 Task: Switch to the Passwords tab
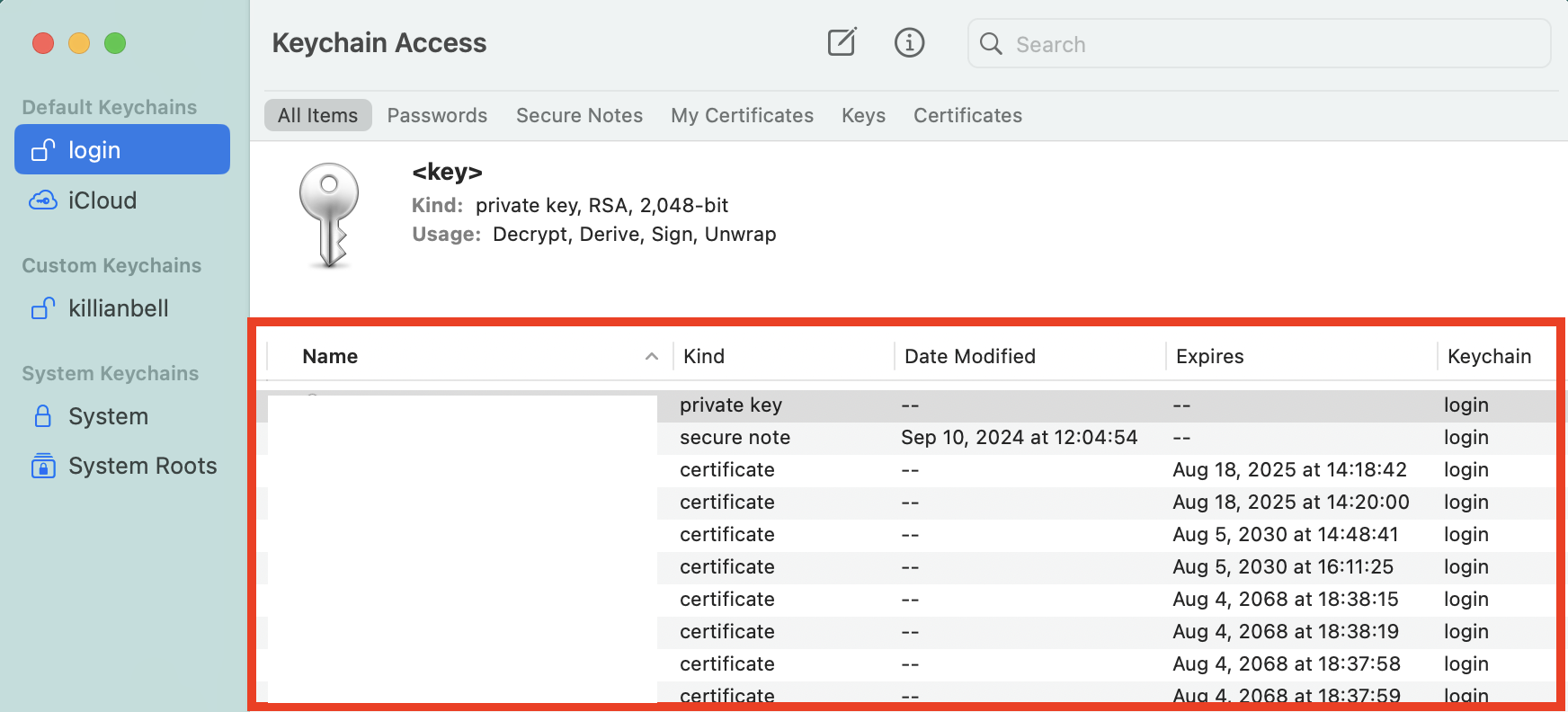pyautogui.click(x=437, y=115)
